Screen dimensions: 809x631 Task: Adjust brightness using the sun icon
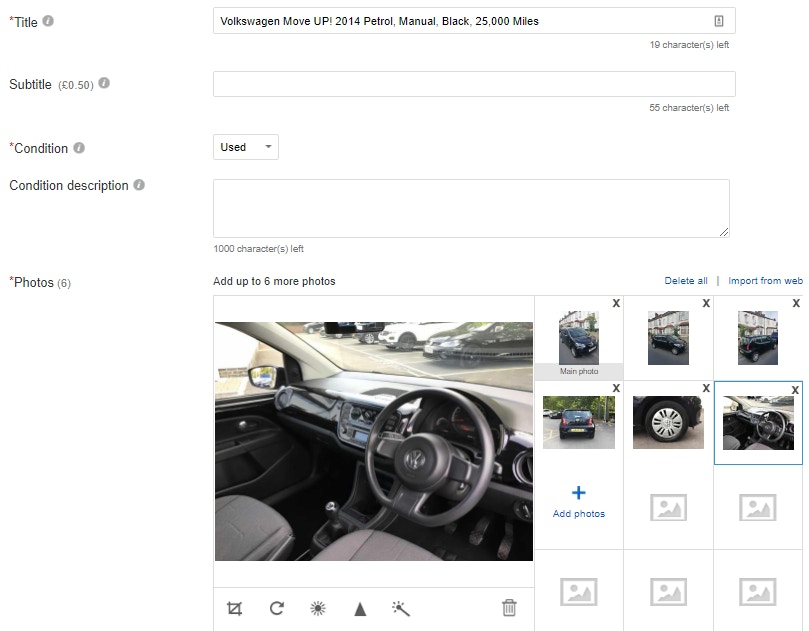click(x=318, y=609)
